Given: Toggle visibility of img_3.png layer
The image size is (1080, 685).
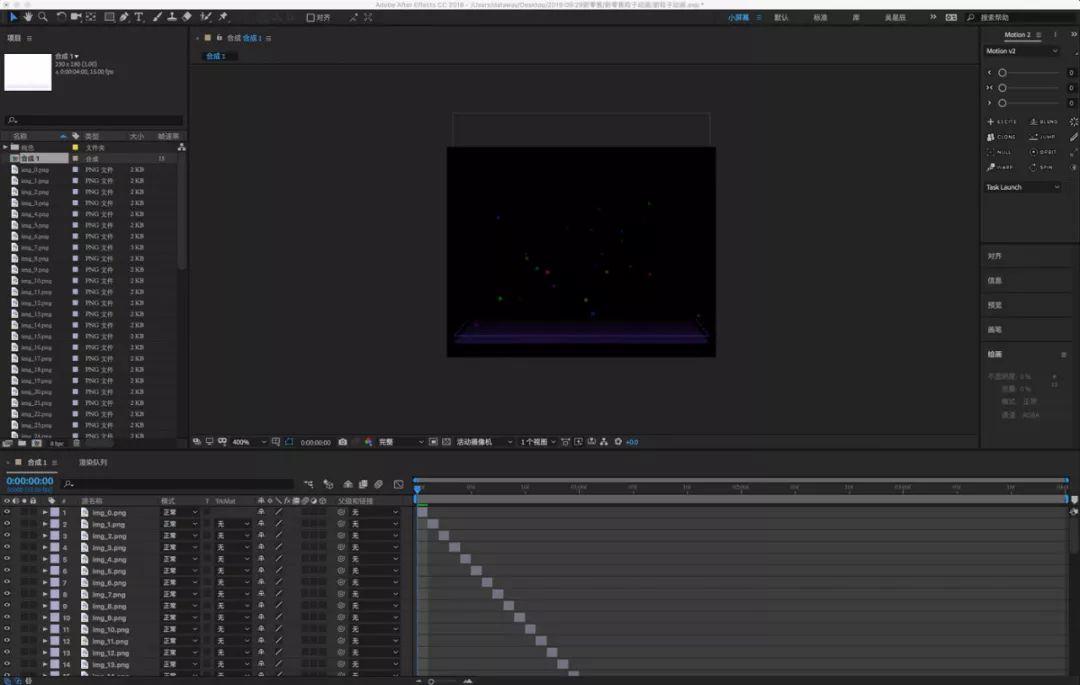Looking at the screenshot, I should (7, 547).
